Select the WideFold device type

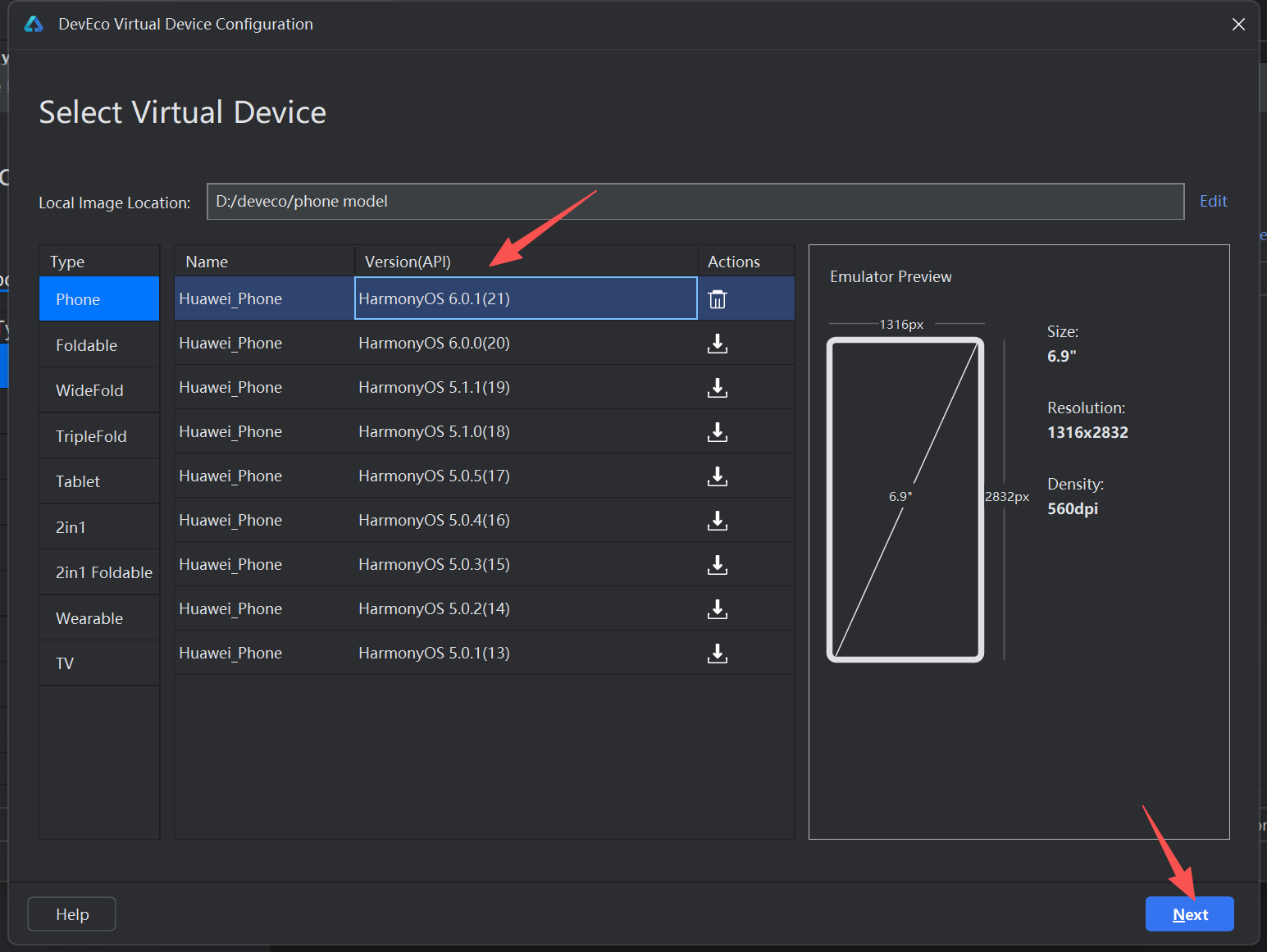(99, 390)
